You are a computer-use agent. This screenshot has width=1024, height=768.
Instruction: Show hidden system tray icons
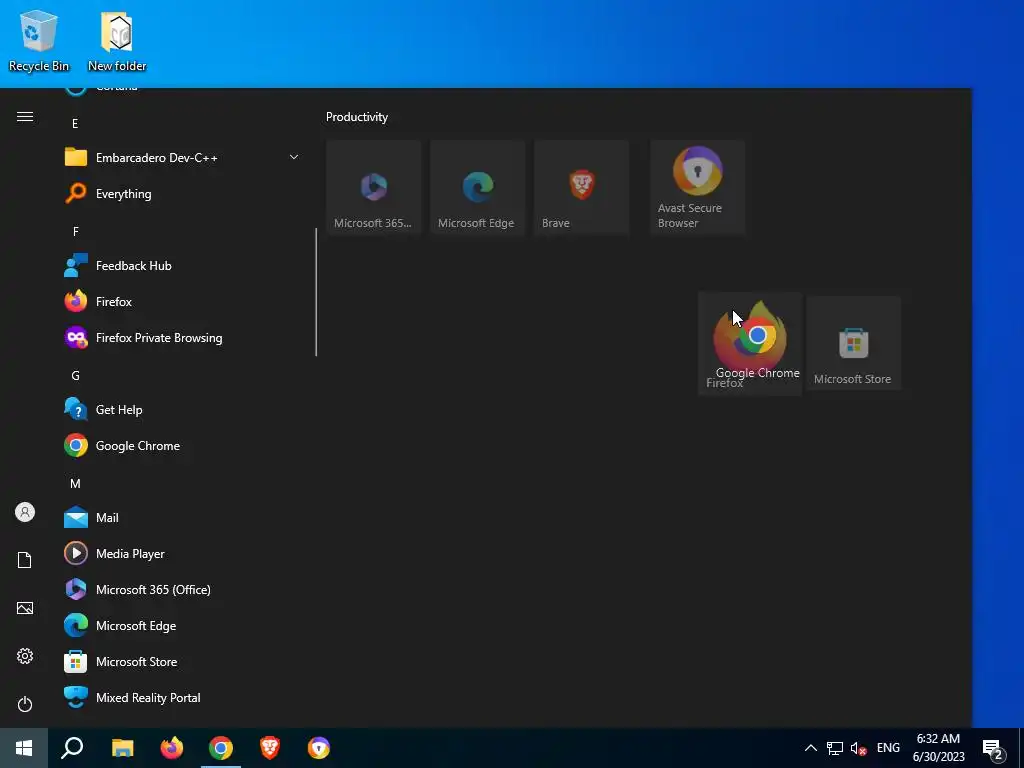pyautogui.click(x=810, y=748)
